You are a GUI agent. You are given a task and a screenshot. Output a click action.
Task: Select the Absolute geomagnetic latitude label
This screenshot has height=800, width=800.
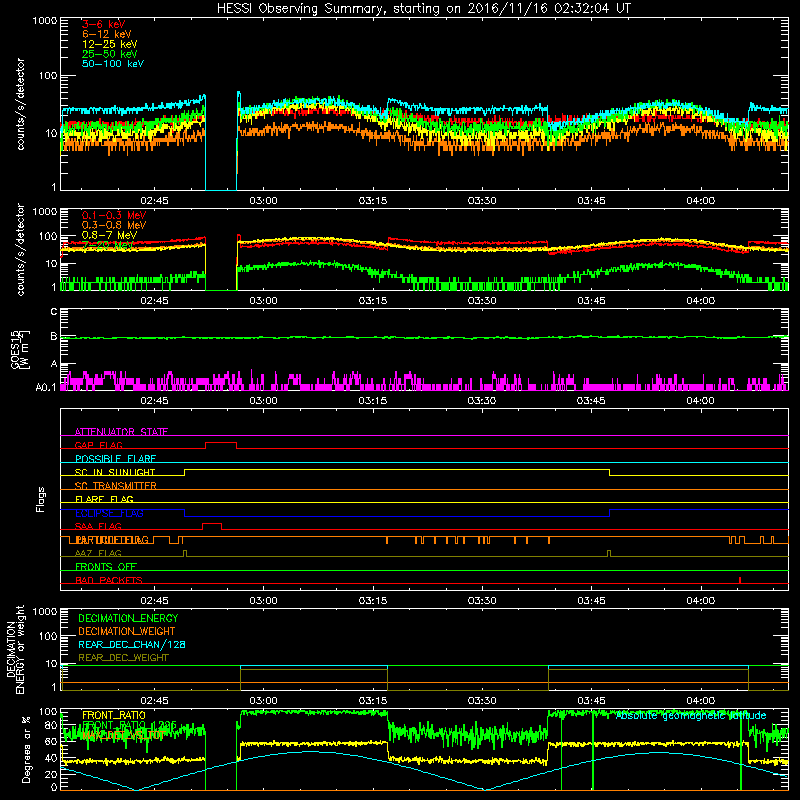691,715
